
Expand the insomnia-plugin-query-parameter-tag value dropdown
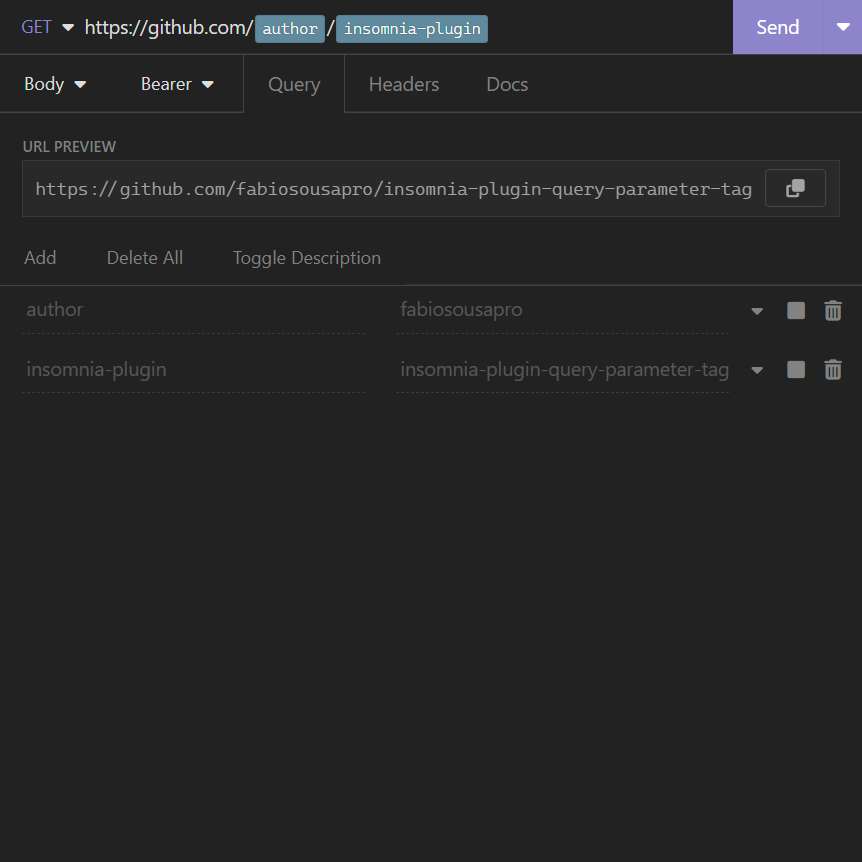point(757,369)
